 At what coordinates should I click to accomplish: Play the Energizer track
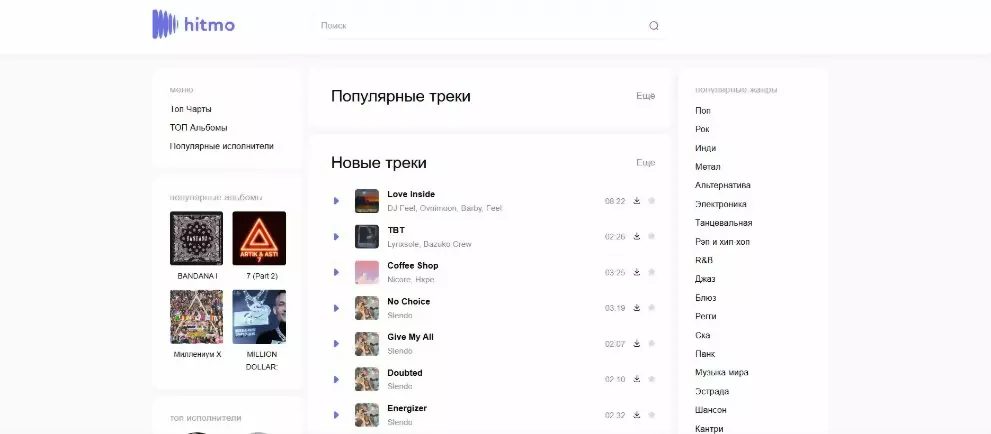click(x=336, y=415)
